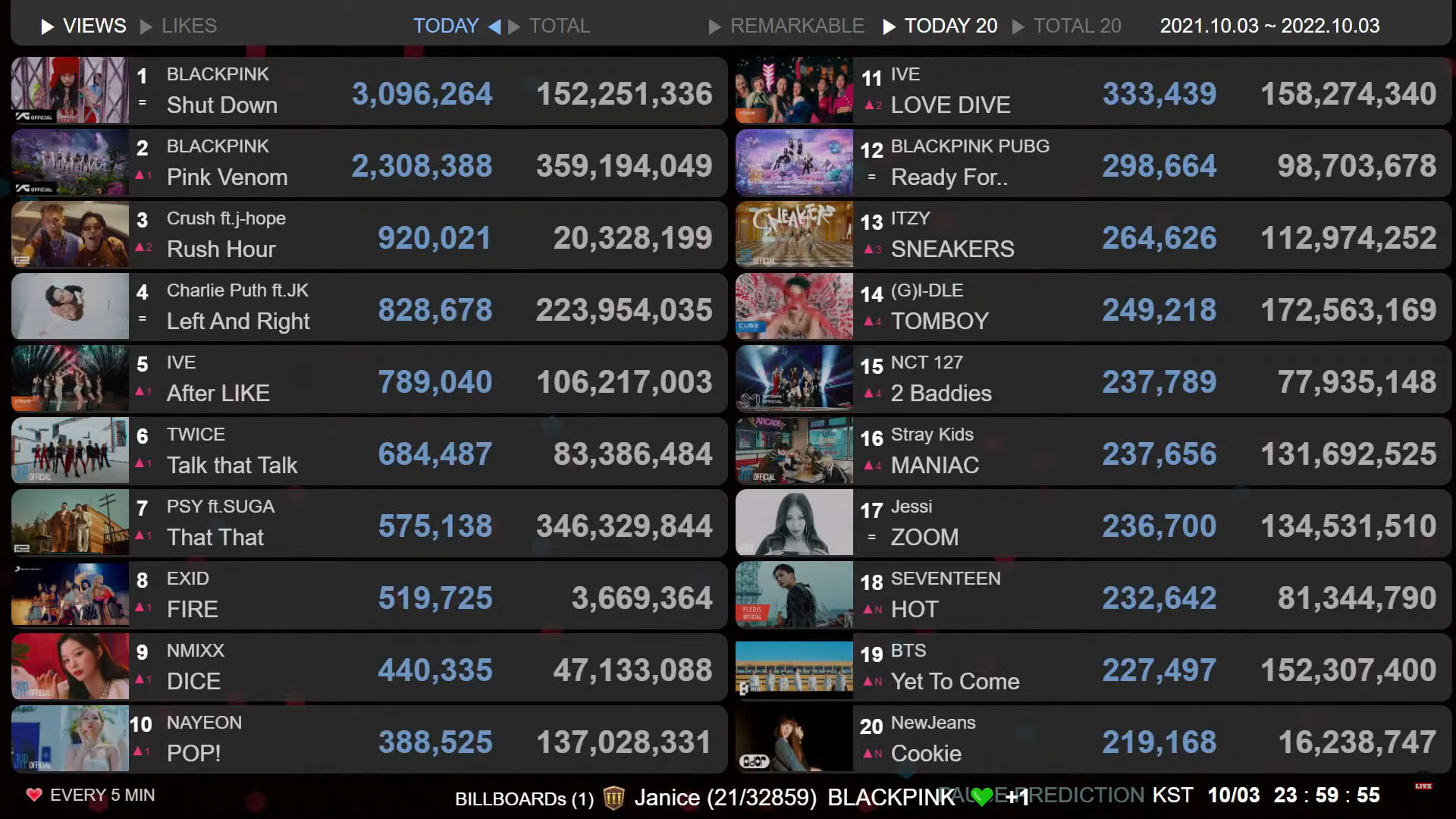Select the VIEWS tab

coord(94,26)
